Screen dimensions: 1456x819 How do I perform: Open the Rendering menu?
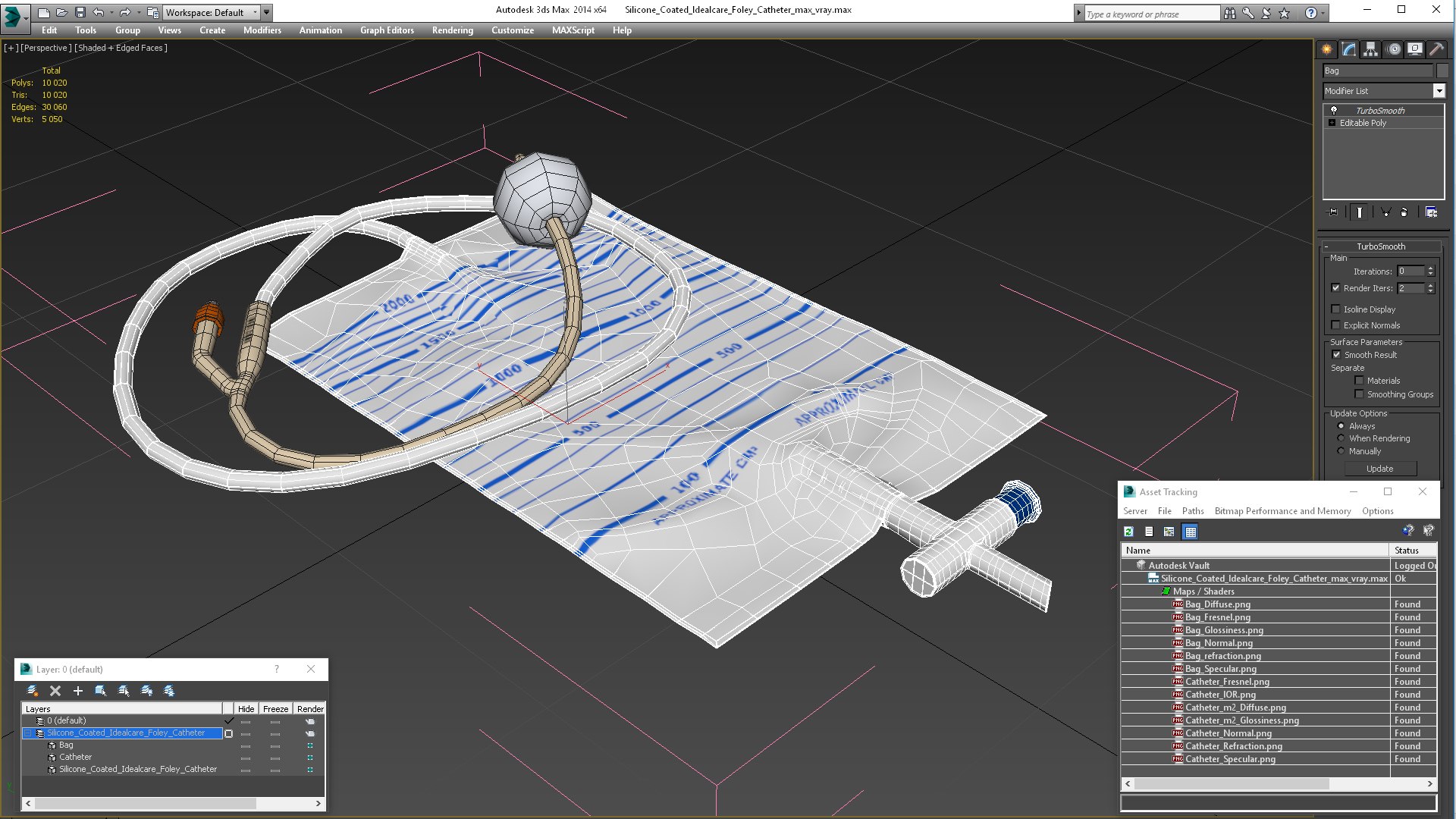(x=452, y=30)
